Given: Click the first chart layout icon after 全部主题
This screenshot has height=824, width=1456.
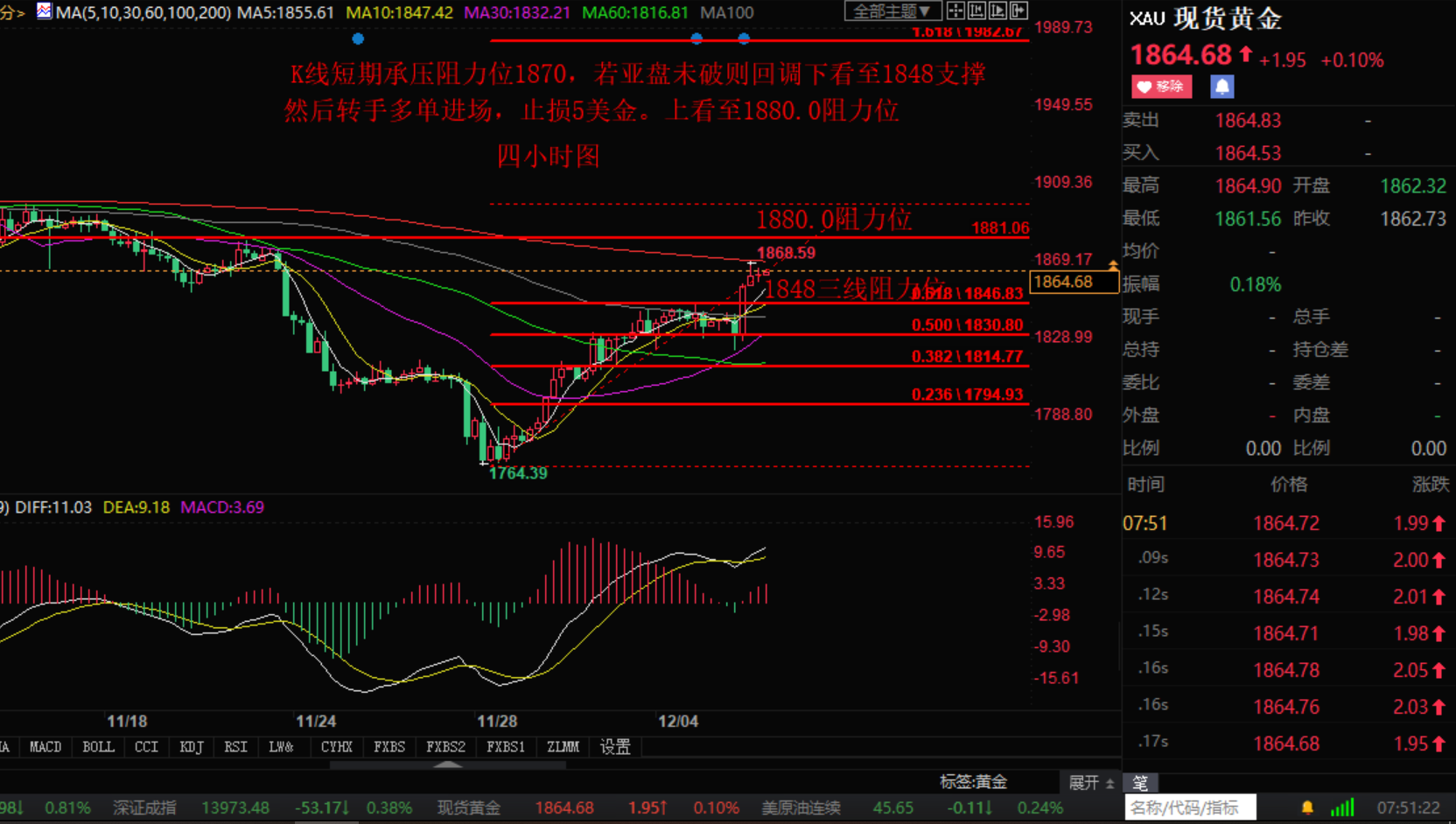Looking at the screenshot, I should [x=955, y=10].
